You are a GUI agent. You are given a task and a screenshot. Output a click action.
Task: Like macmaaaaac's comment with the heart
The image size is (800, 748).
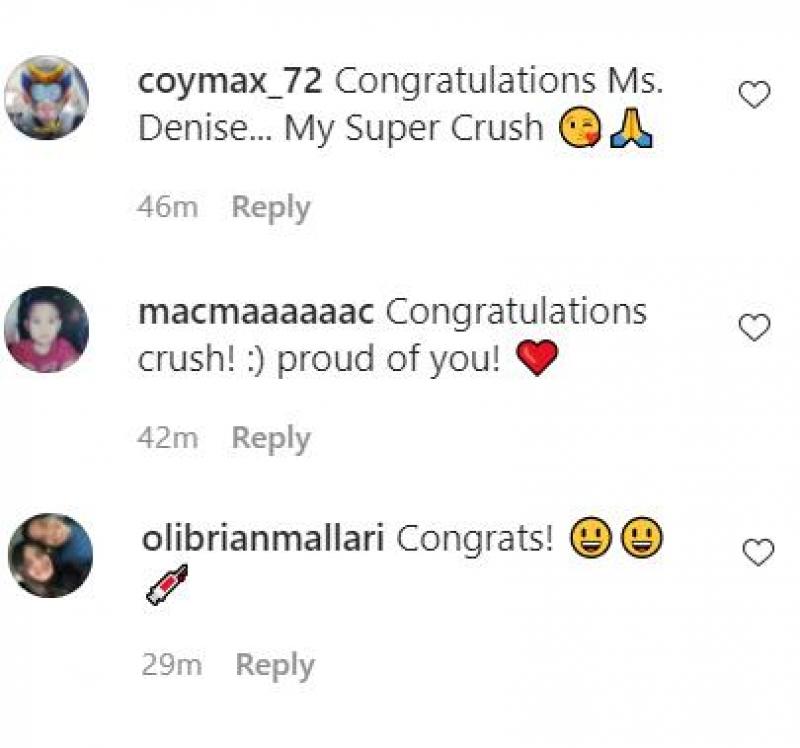click(754, 327)
